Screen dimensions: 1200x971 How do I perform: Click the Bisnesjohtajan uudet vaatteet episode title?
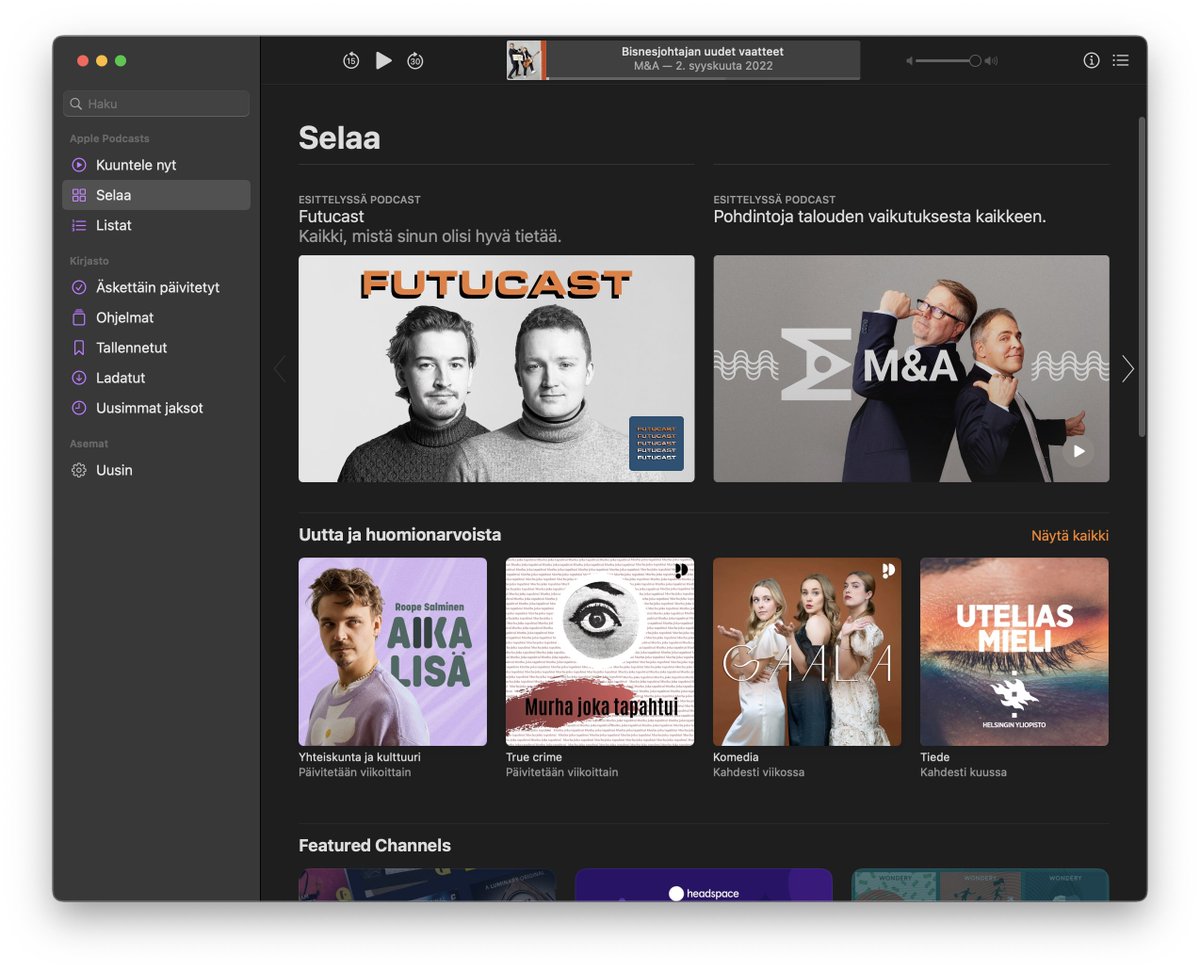(x=703, y=51)
